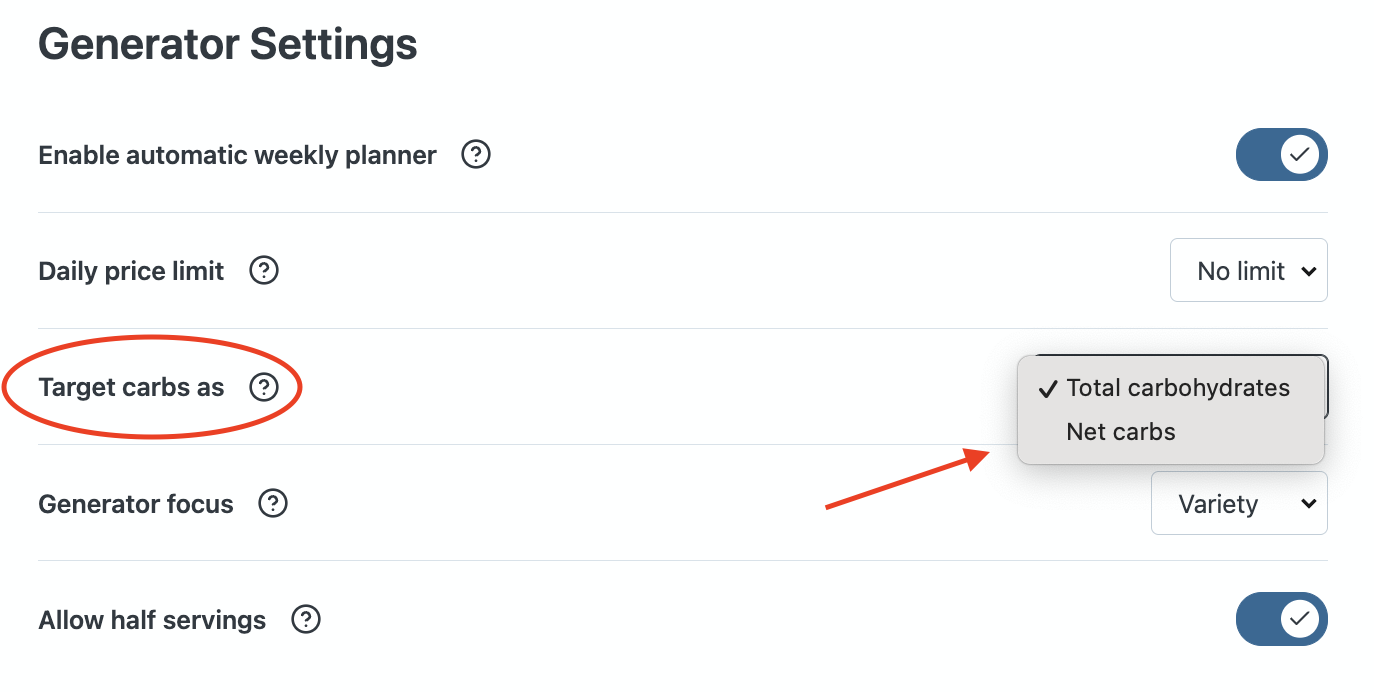This screenshot has height=692, width=1374.
Task: Disable the automatic weekly planner toggle
Action: tap(1281, 155)
